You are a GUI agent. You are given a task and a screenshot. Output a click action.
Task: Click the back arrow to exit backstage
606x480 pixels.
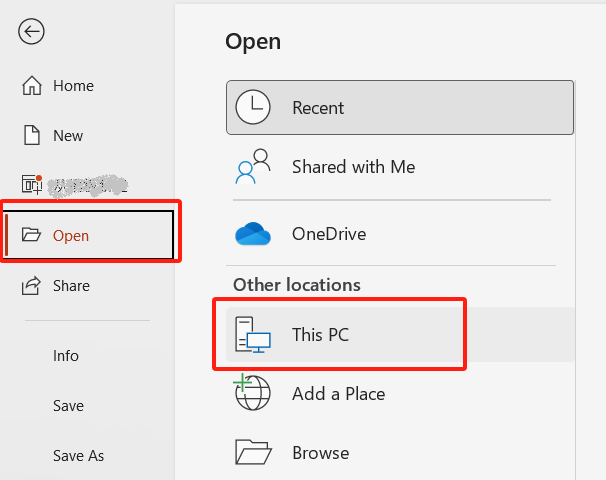(32, 32)
